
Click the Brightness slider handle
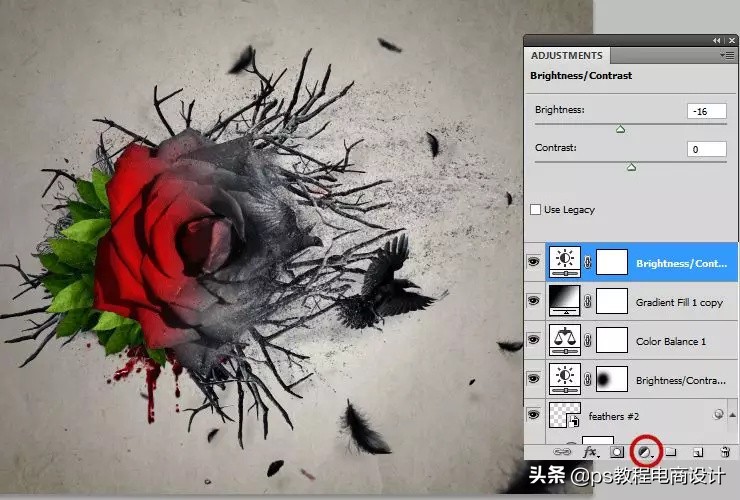620,129
